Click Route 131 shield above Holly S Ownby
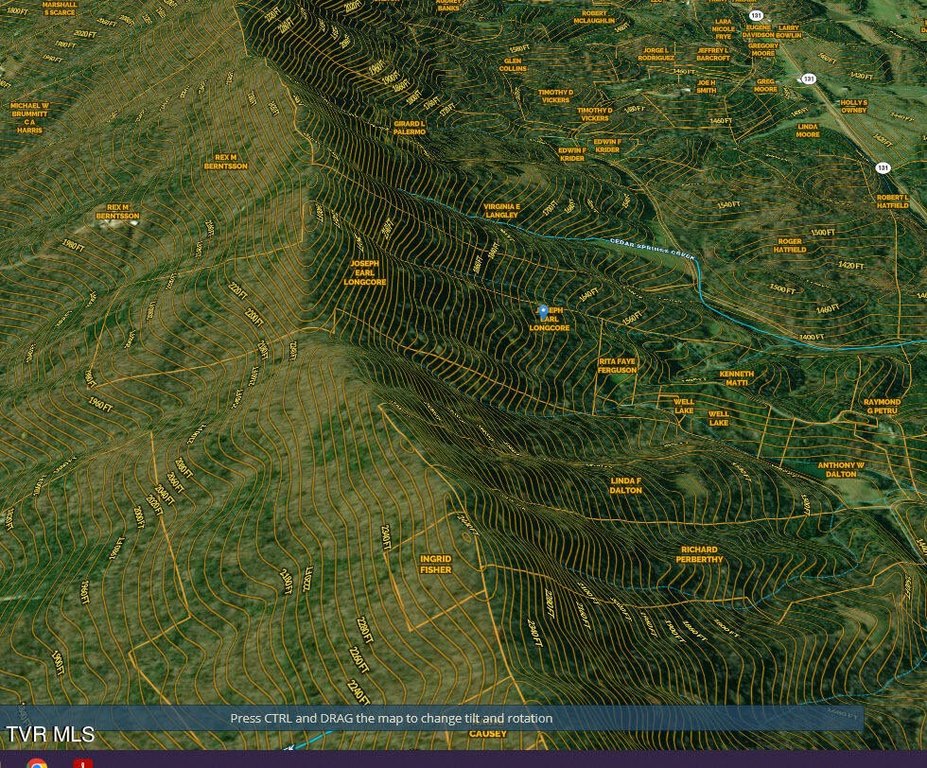Image resolution: width=927 pixels, height=768 pixels. pos(808,79)
